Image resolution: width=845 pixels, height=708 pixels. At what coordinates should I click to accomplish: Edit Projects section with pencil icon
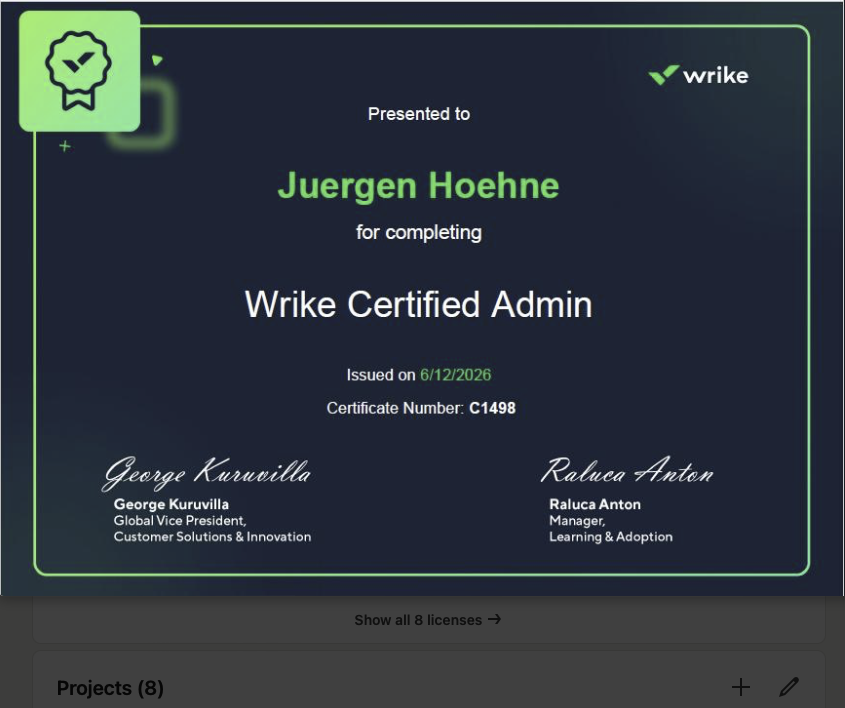click(x=789, y=687)
